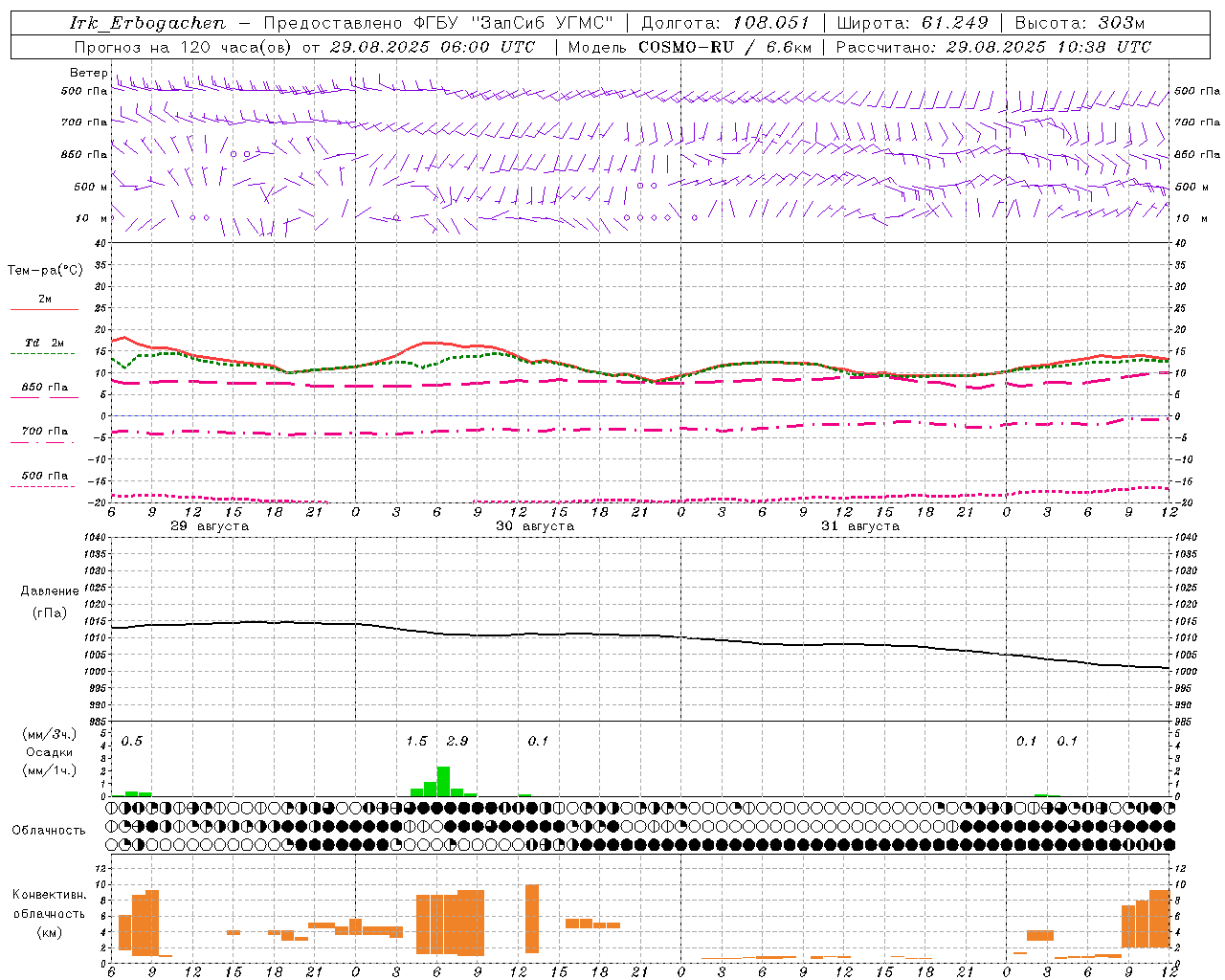Click the forecast start 29.08.2025 06:00 UTC
The width and height of the screenshot is (1225, 980).
[x=433, y=47]
